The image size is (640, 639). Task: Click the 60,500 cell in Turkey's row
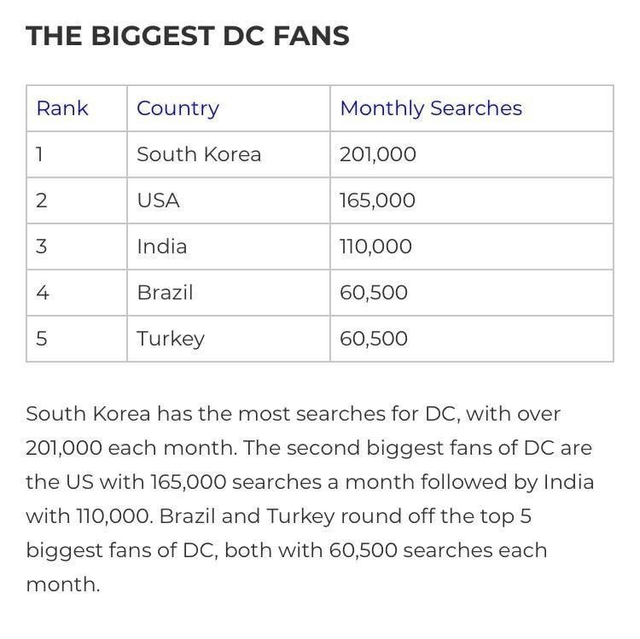pos(374,338)
